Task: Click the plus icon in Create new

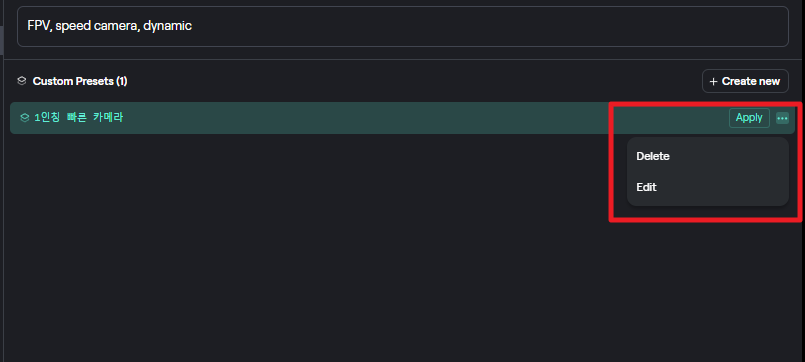Action: coord(713,81)
